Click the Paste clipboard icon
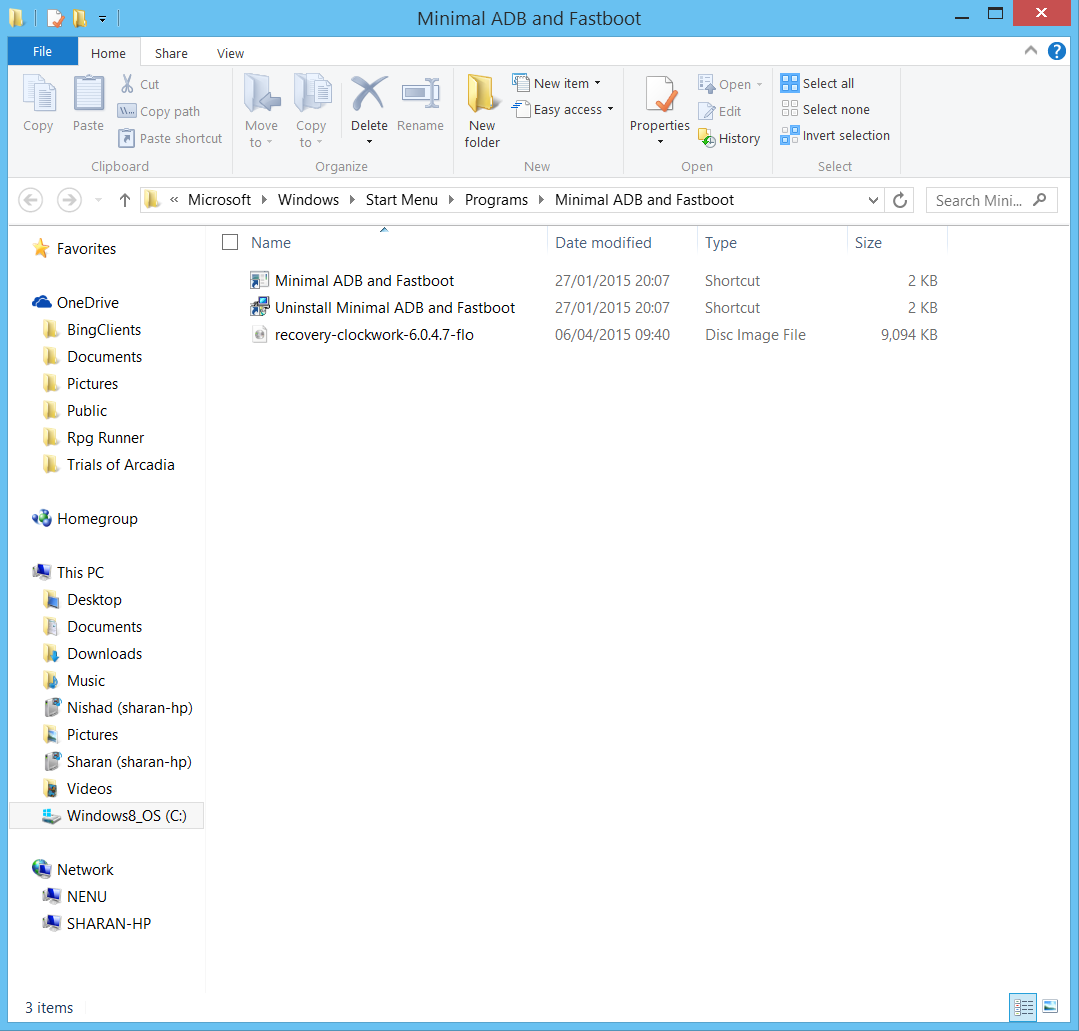This screenshot has height=1031, width=1079. point(88,94)
